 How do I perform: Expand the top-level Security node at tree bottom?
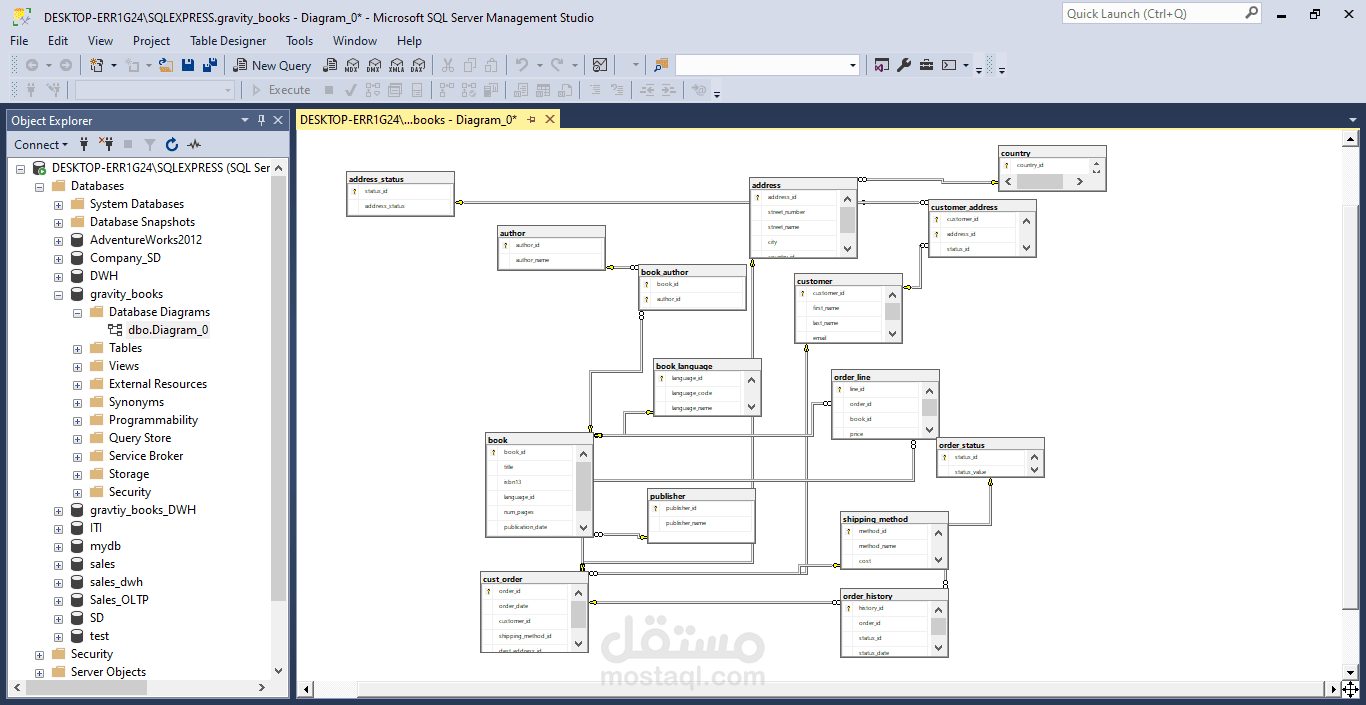point(40,654)
